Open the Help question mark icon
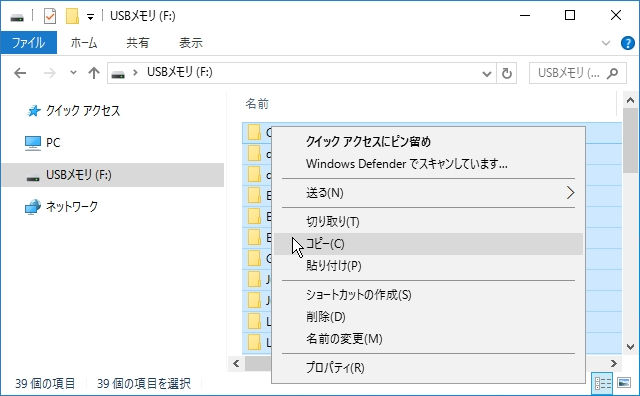Viewport: 640px width, 396px height. point(627,43)
